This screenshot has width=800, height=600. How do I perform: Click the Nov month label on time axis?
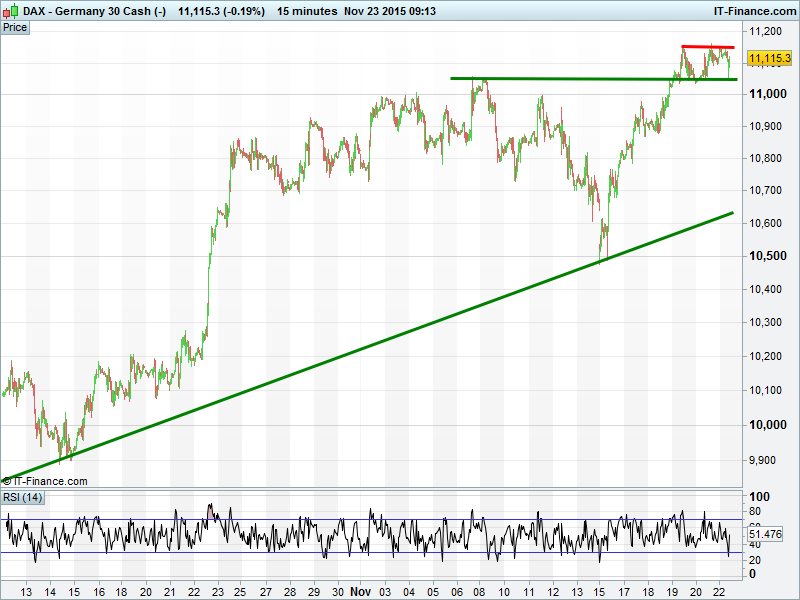coord(360,591)
